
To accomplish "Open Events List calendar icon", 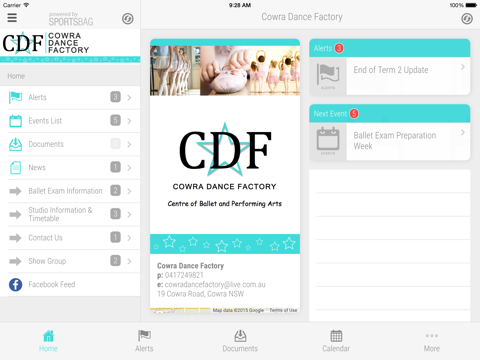I will 15,121.
